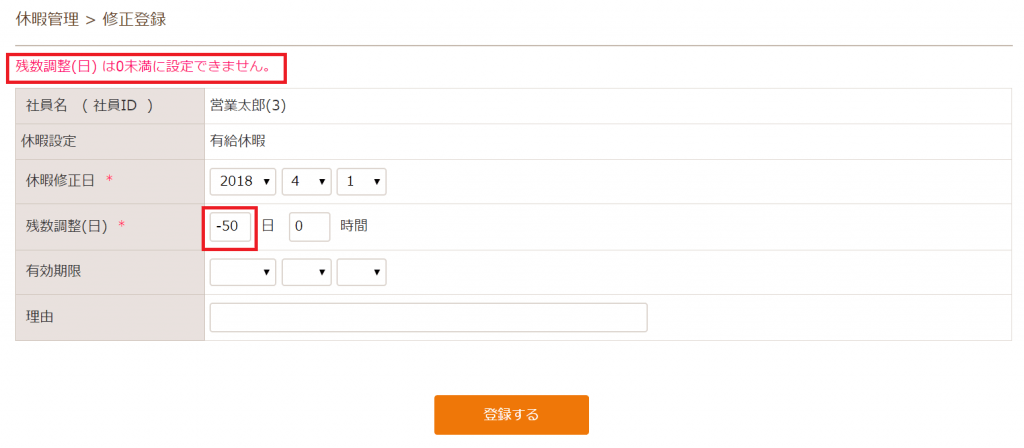Click the employee name 営業太郎(3)
Image resolution: width=1024 pixels, height=448 pixels.
[x=248, y=106]
